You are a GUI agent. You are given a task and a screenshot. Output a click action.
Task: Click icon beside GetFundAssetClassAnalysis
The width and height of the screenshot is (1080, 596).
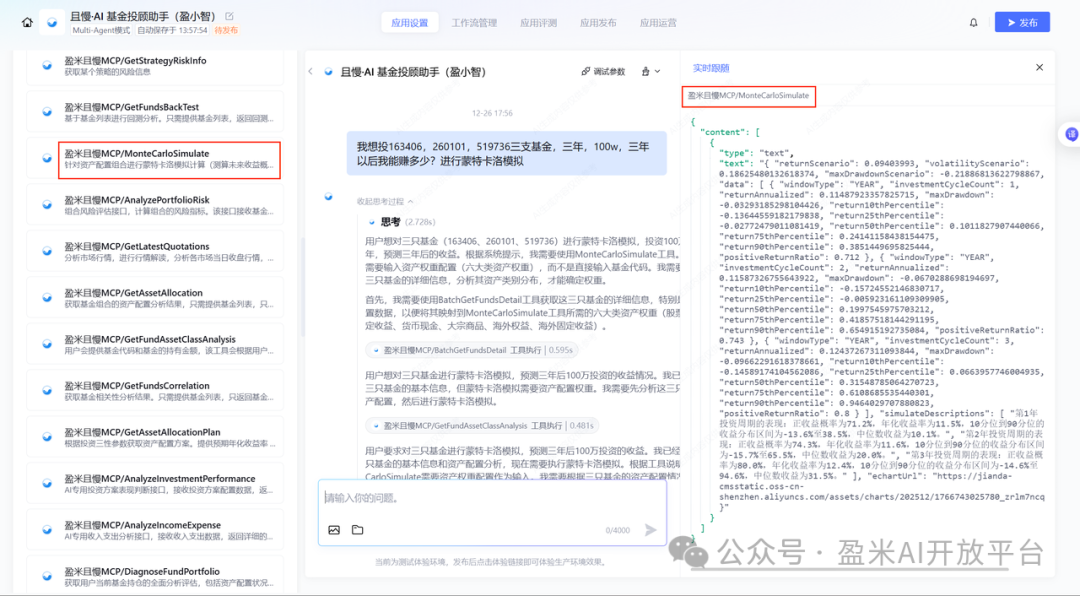[47, 344]
